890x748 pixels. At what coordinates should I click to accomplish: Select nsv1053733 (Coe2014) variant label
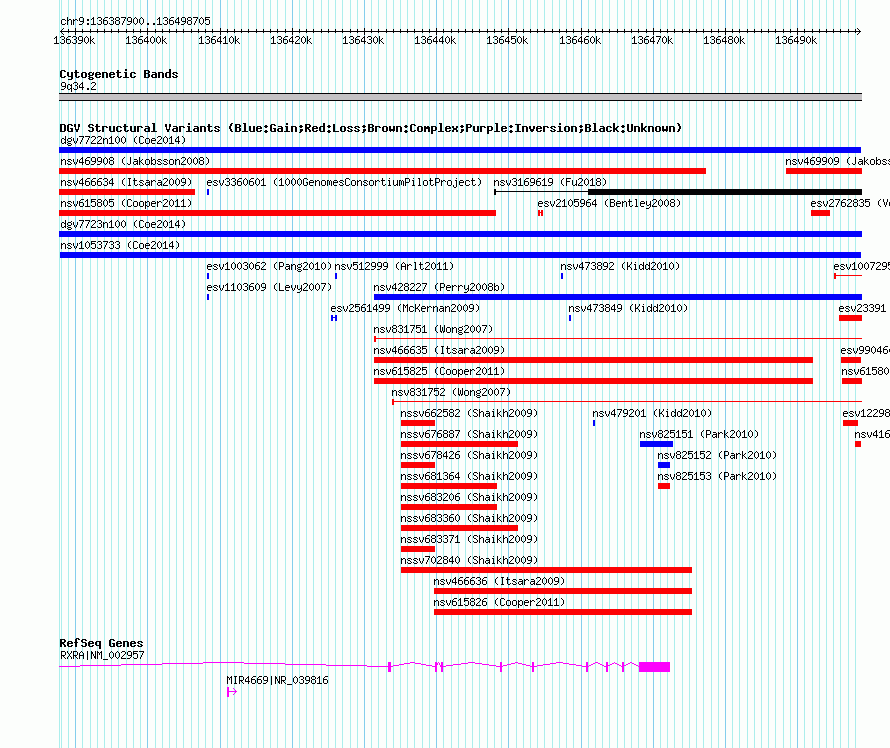point(120,245)
